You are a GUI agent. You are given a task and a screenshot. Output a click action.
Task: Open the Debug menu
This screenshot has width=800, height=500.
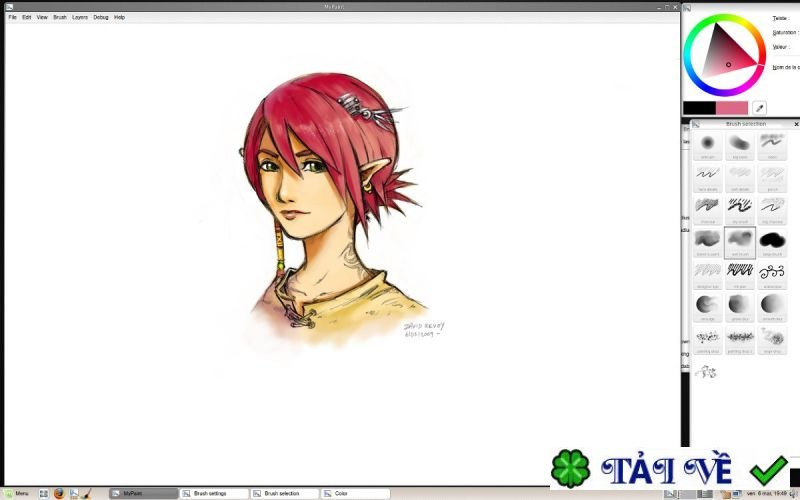click(x=101, y=17)
